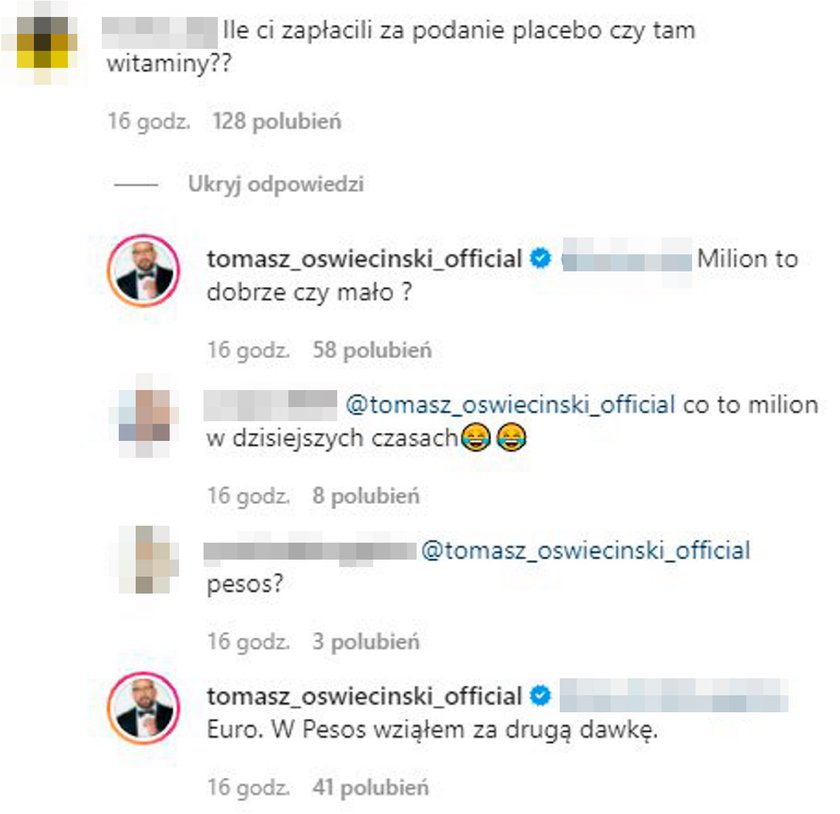Open the avatar of the 'co to milion' commenter
Viewport: 840px width, 814px height.
[x=144, y=416]
